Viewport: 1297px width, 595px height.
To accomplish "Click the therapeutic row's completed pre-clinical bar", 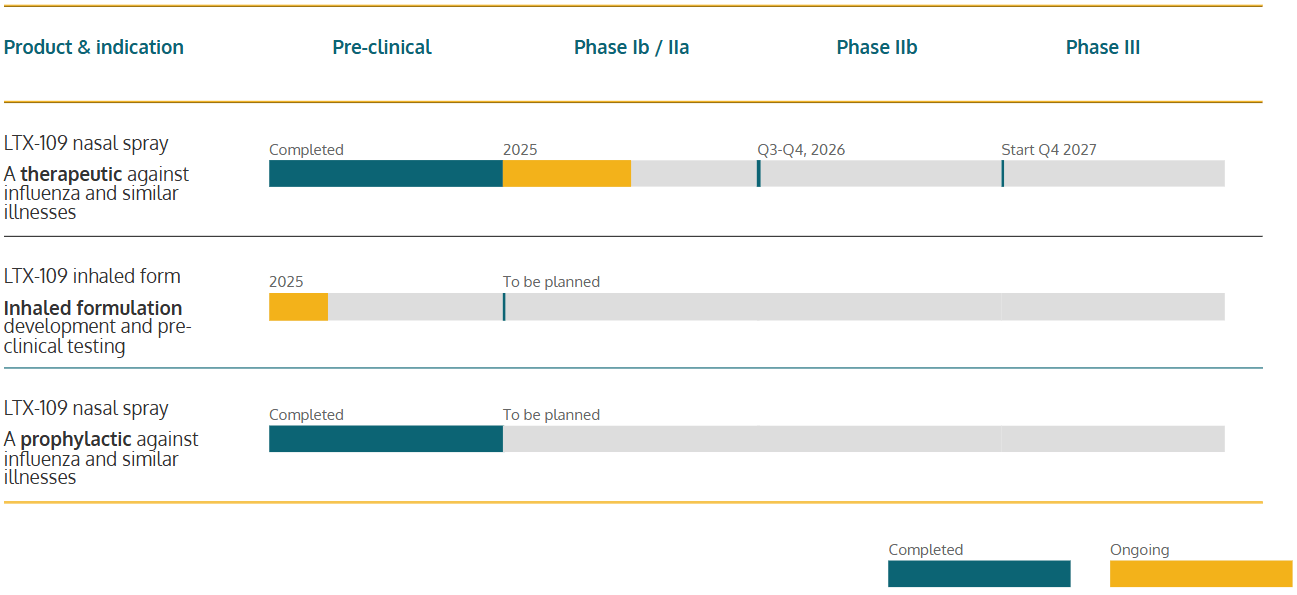I will (385, 173).
